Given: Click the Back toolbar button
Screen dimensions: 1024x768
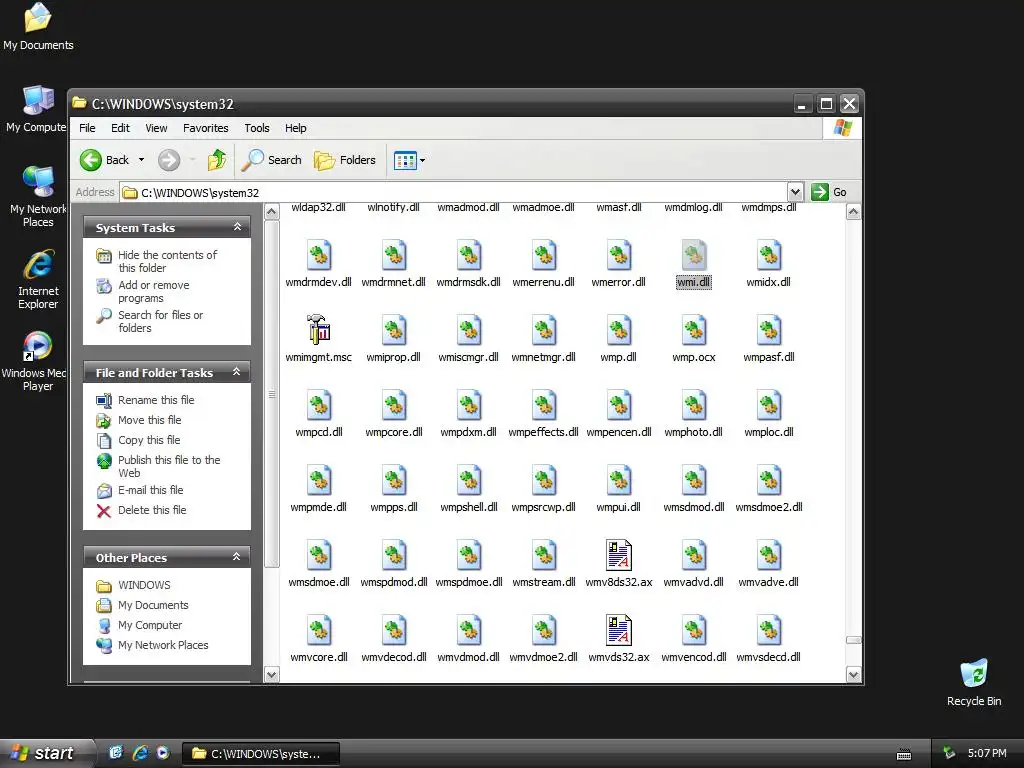Looking at the screenshot, I should 104,160.
